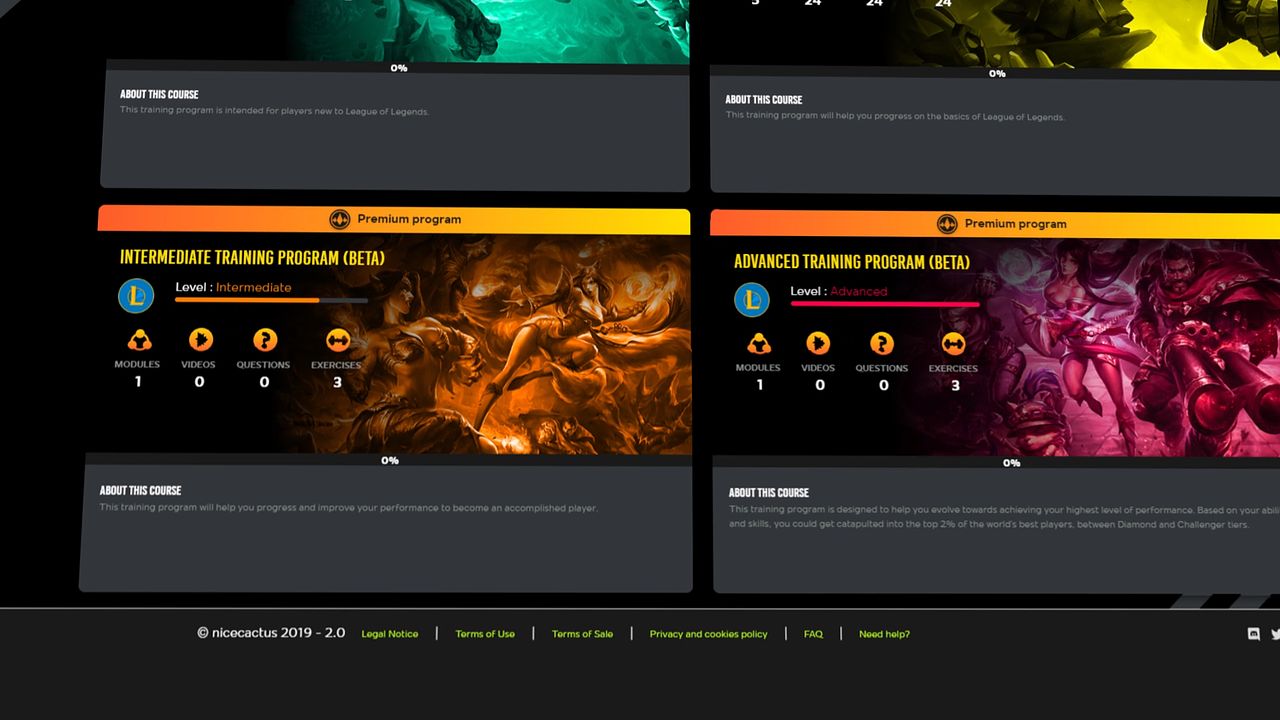Viewport: 1280px width, 720px height.
Task: Open Advanced Training Program (Beta) title
Action: 852,262
